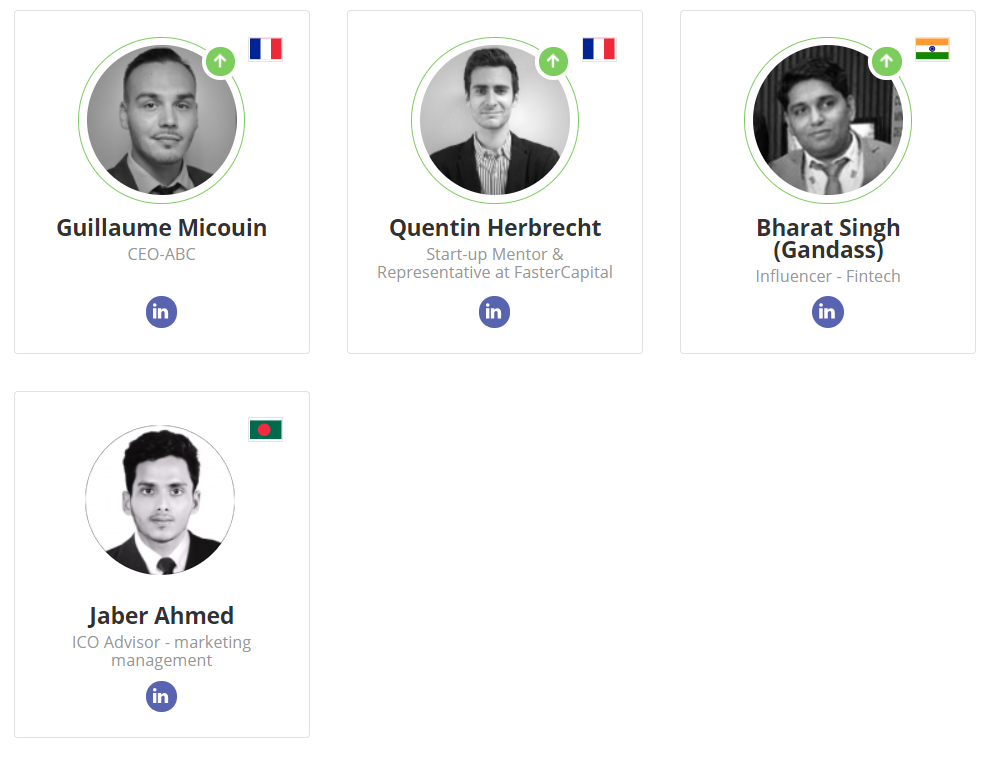Click the name Guillaume Micouin

(161, 228)
